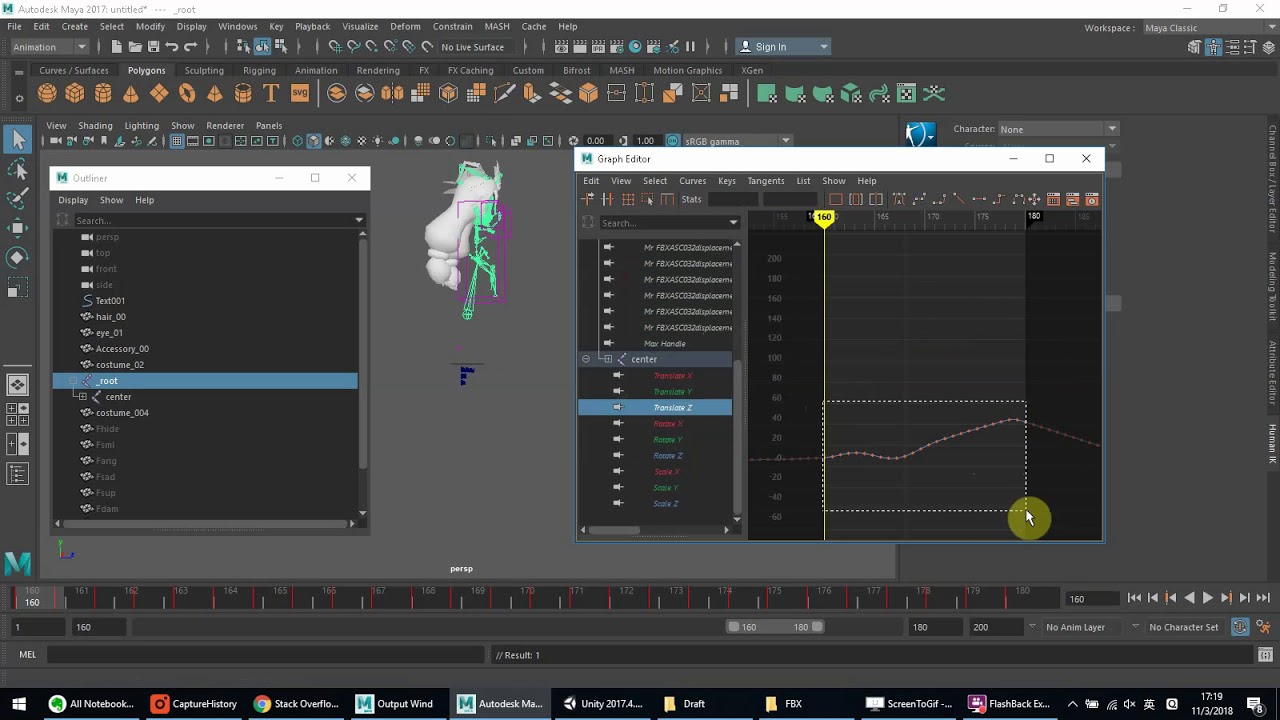
Task: Click the range slider bar between 160 and 180
Action: [775, 627]
